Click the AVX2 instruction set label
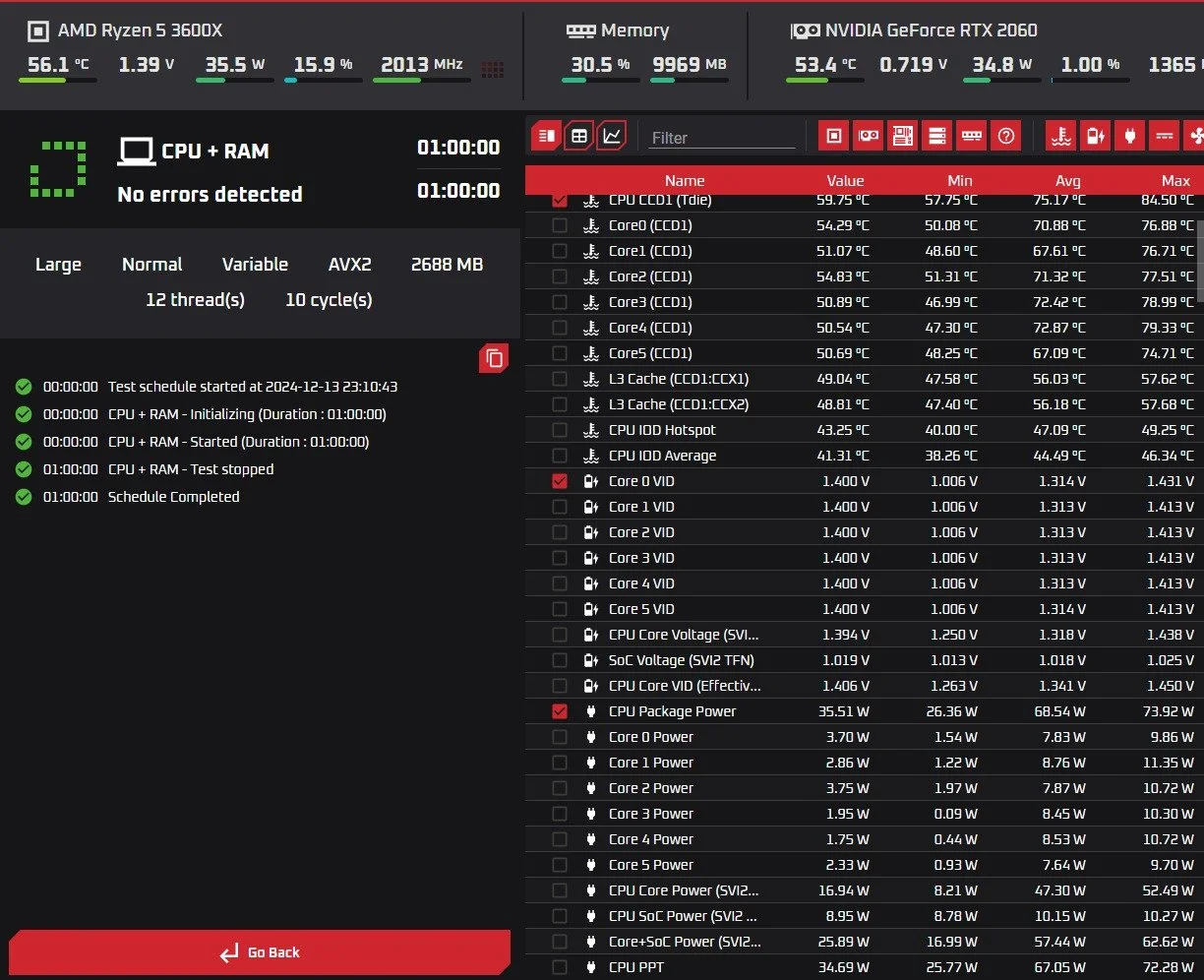 (350, 265)
